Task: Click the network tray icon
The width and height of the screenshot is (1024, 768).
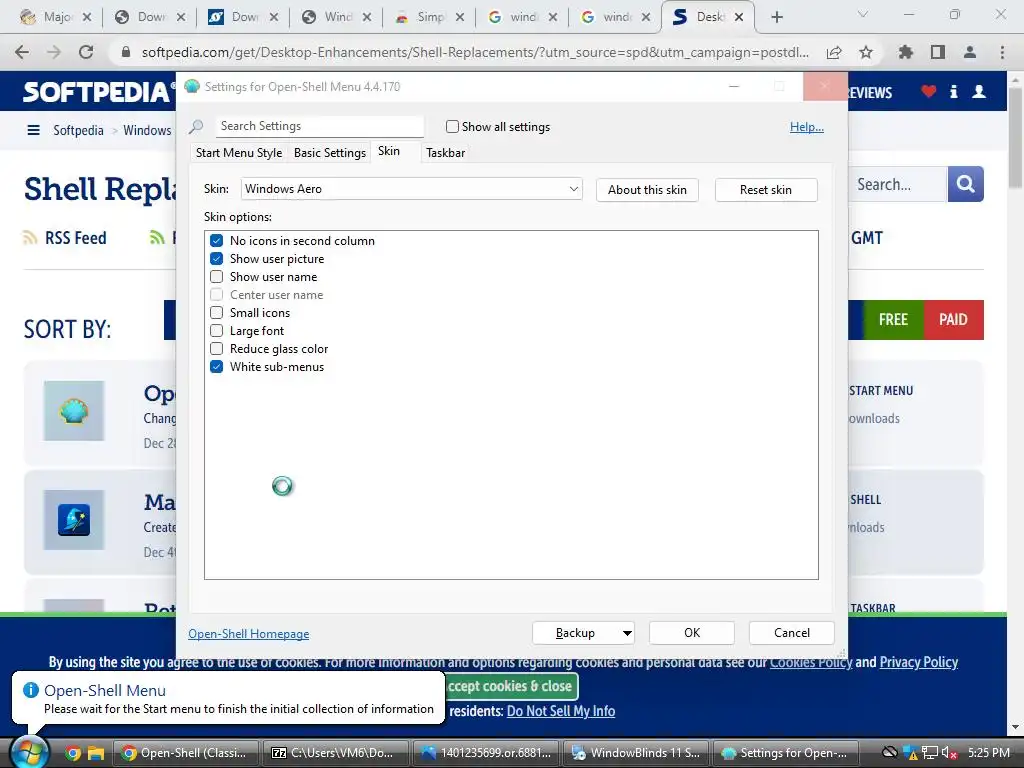Action: coord(930,753)
